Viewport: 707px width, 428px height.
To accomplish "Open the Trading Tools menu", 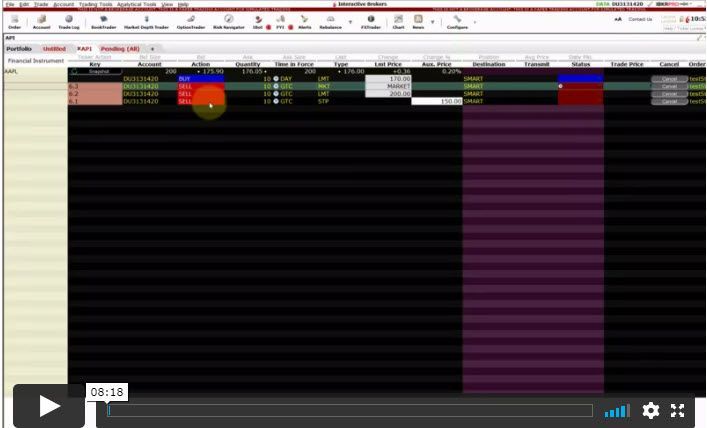I will click(x=95, y=4).
